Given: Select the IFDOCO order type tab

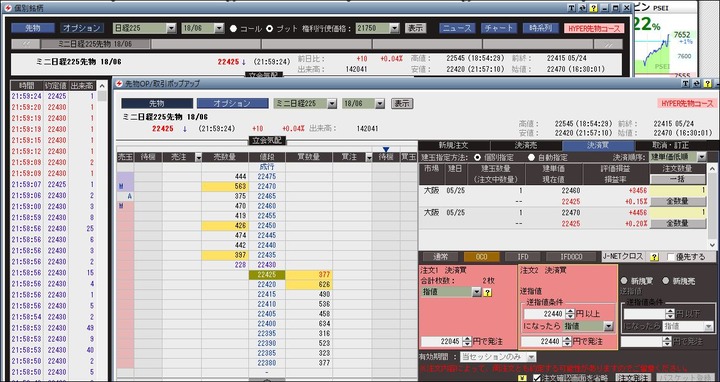Looking at the screenshot, I should pyautogui.click(x=571, y=257).
